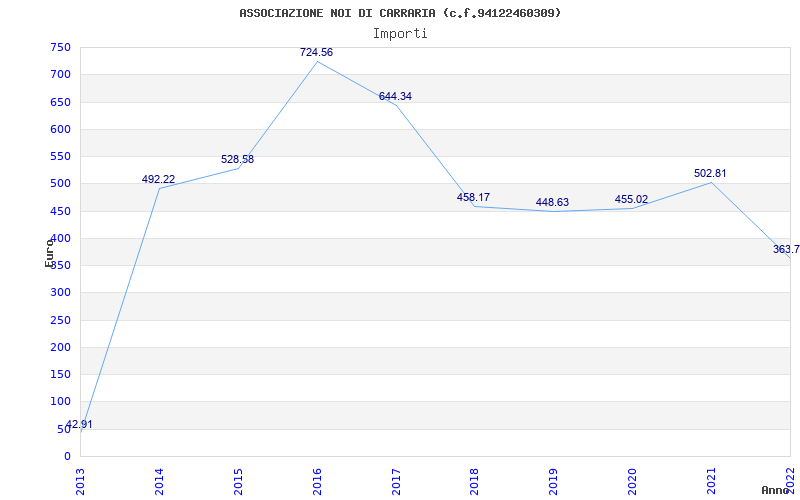Click the 2013 x-axis year label

click(x=80, y=481)
